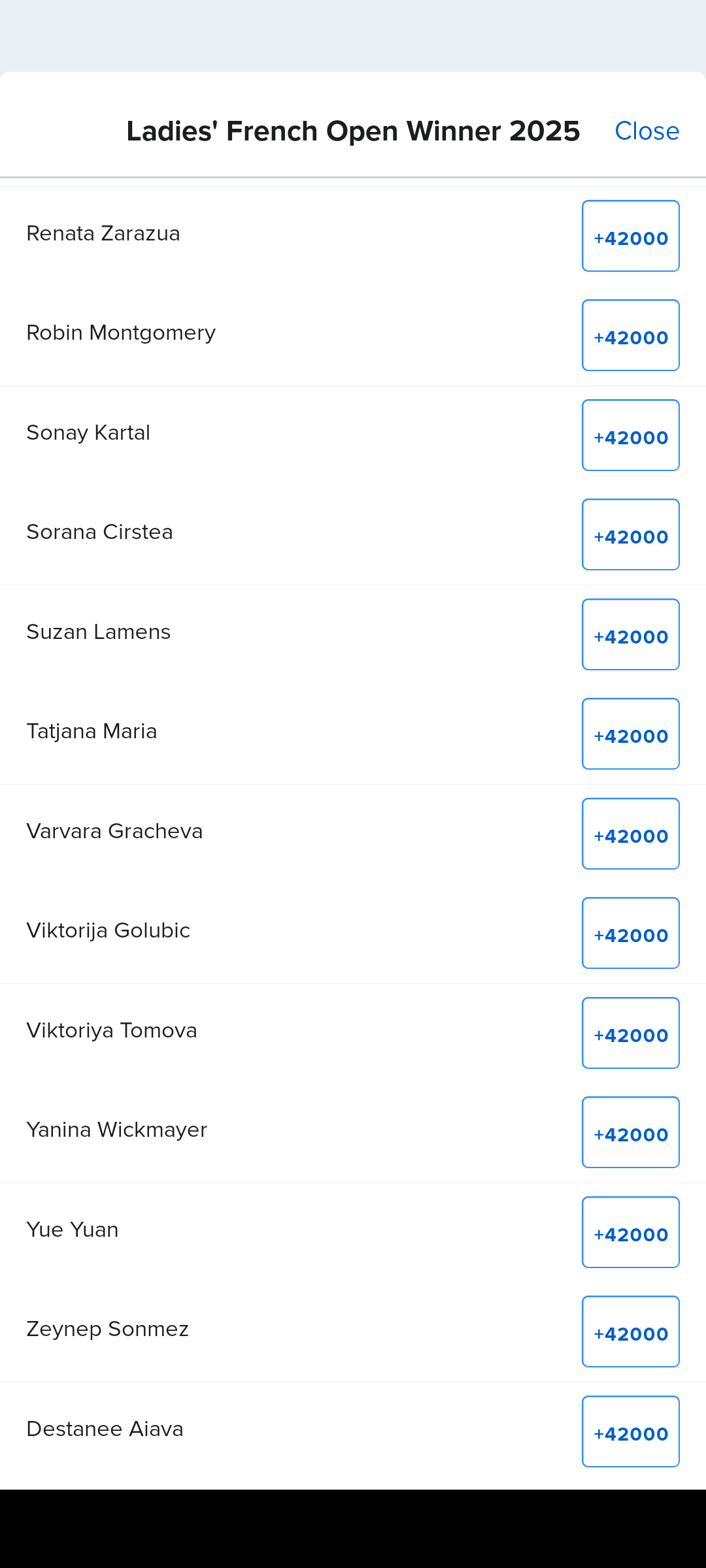Tap Yue Yuan odds button
706x1568 pixels.
coord(630,1232)
